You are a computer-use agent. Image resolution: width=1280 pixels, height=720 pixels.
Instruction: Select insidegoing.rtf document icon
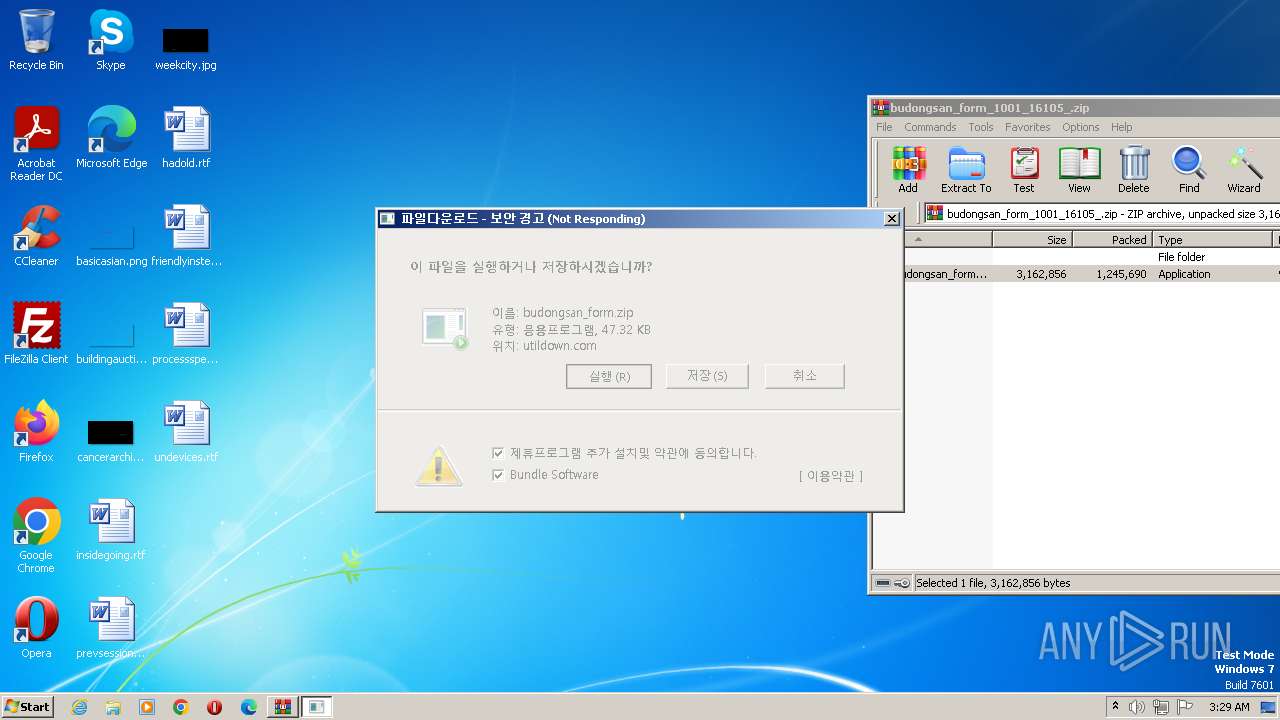click(x=111, y=530)
